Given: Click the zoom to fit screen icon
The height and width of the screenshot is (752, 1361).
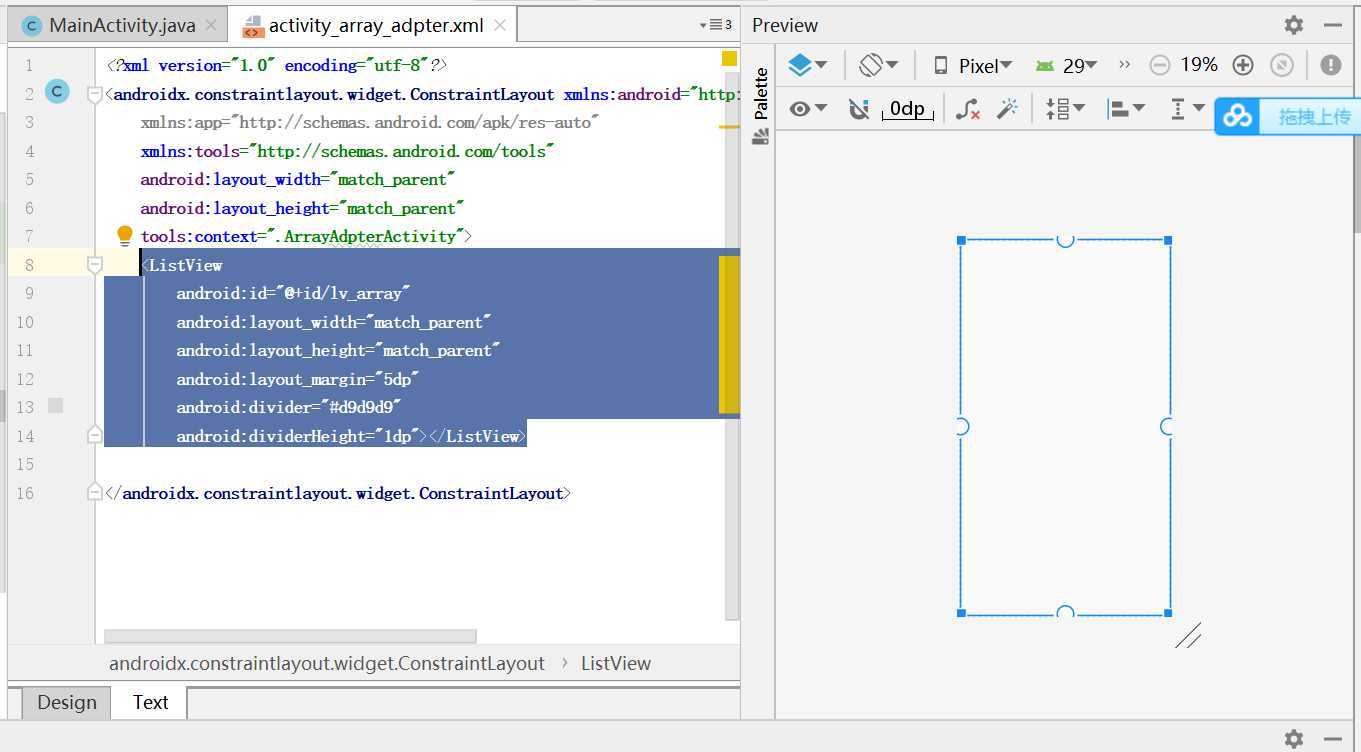Looking at the screenshot, I should [x=1282, y=65].
